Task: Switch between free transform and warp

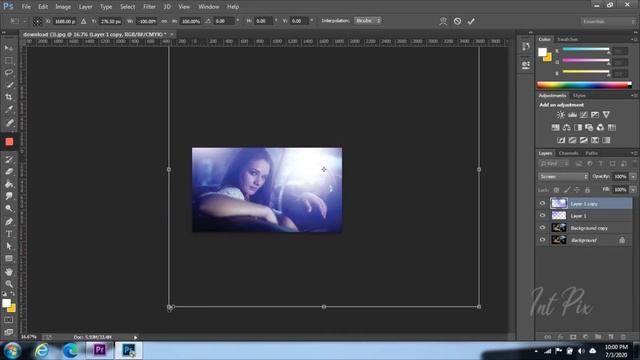Action: click(443, 21)
